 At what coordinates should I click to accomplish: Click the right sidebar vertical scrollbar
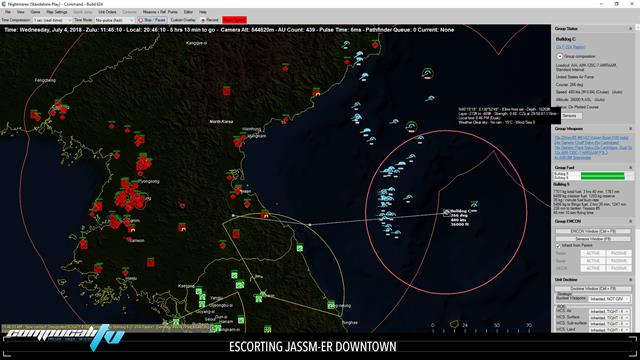pyautogui.click(x=637, y=178)
